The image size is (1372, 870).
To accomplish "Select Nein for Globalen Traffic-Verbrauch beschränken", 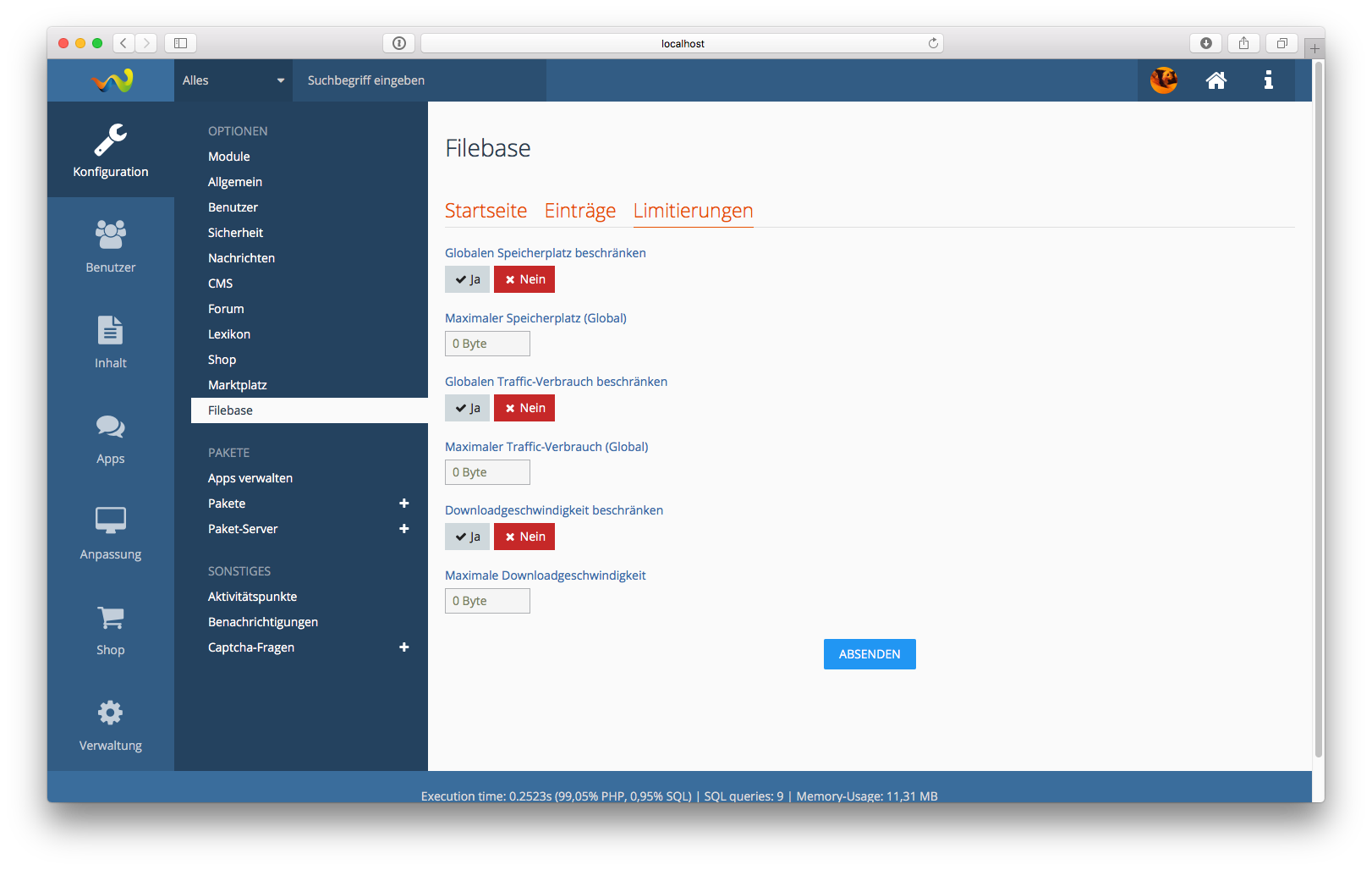I will (x=524, y=408).
